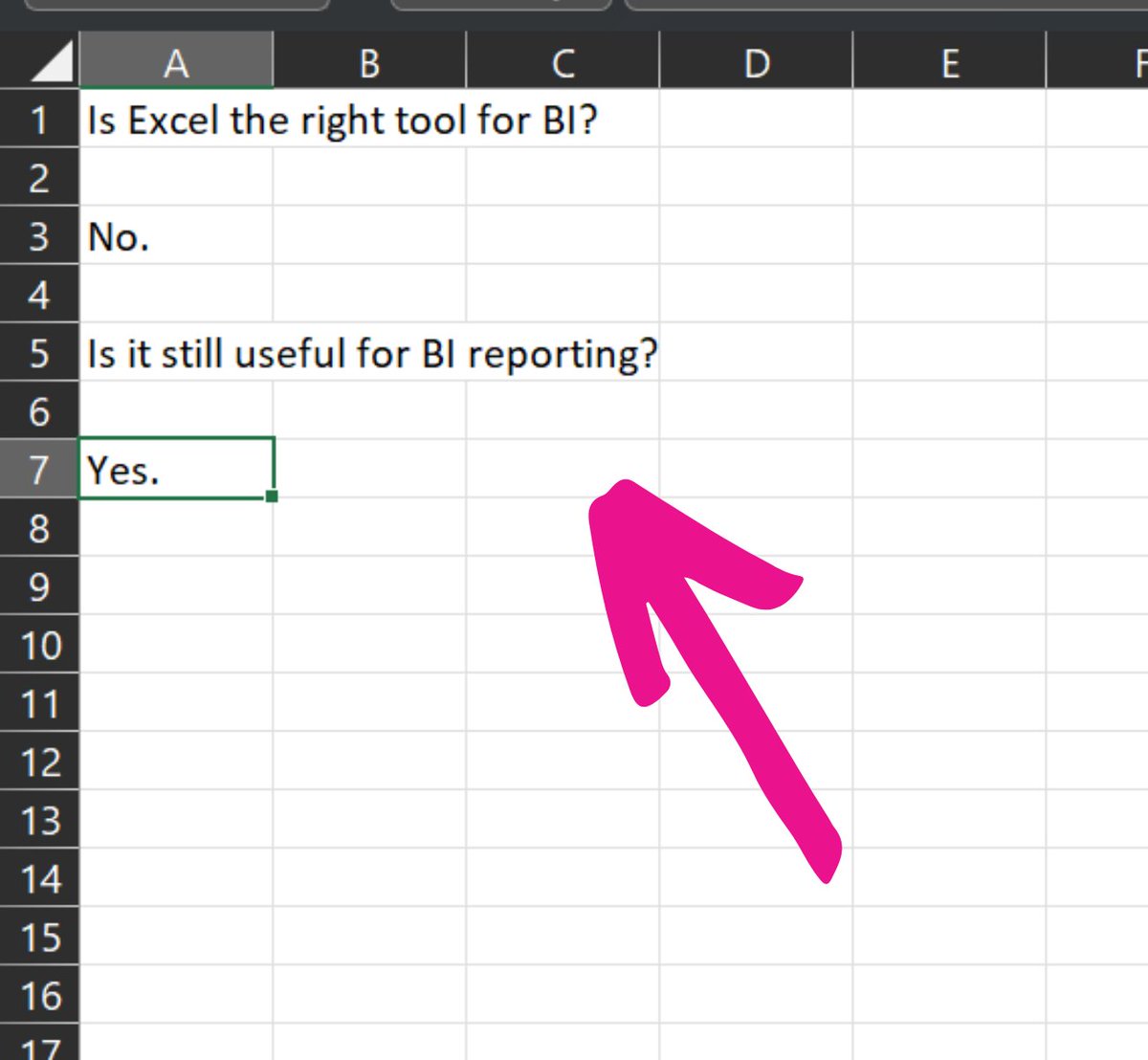Select cell A3 containing 'No.'
This screenshot has height=1060, width=1148.
point(177,236)
